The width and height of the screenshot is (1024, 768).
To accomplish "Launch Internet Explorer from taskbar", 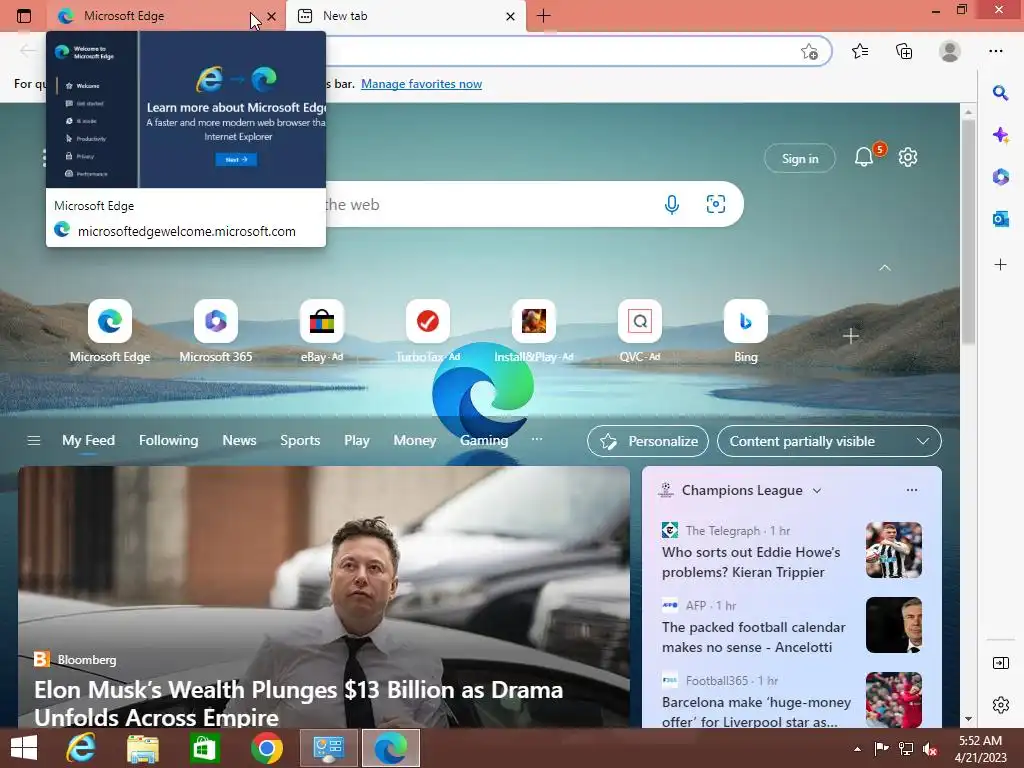I will coord(81,748).
